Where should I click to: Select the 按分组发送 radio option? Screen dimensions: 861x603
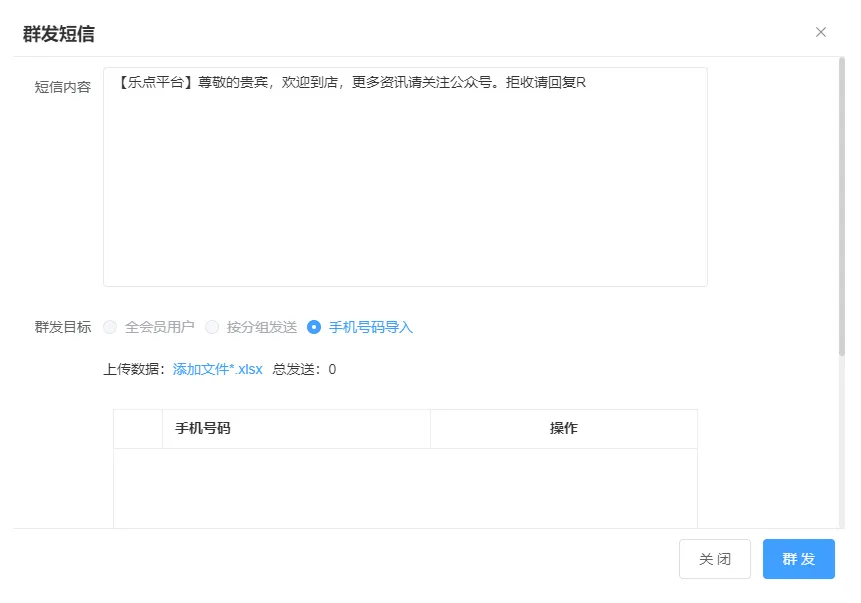point(212,327)
